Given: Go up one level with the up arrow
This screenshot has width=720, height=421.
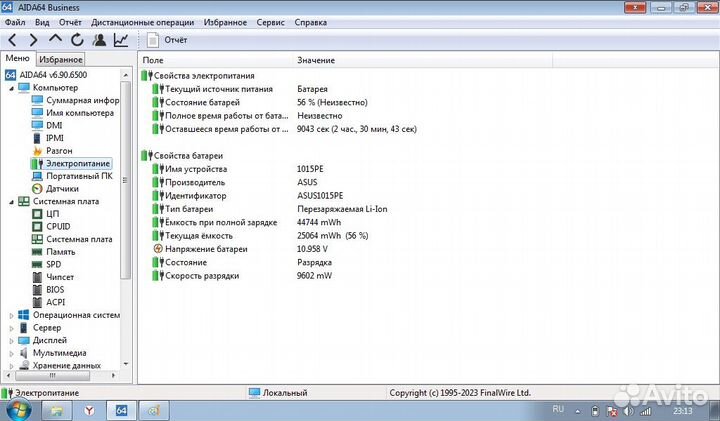Looking at the screenshot, I should [55, 39].
